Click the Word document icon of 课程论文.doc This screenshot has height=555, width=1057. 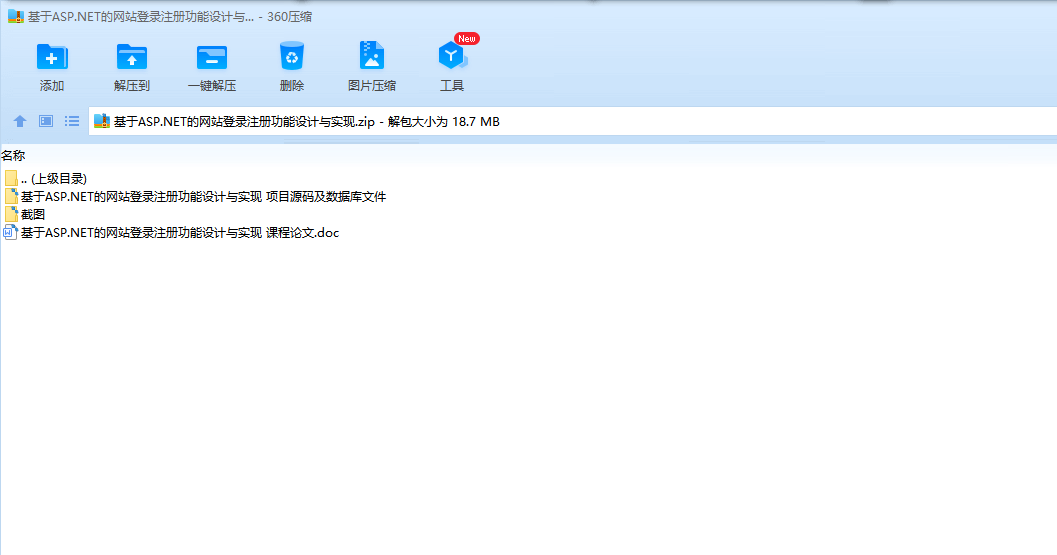click(11, 233)
